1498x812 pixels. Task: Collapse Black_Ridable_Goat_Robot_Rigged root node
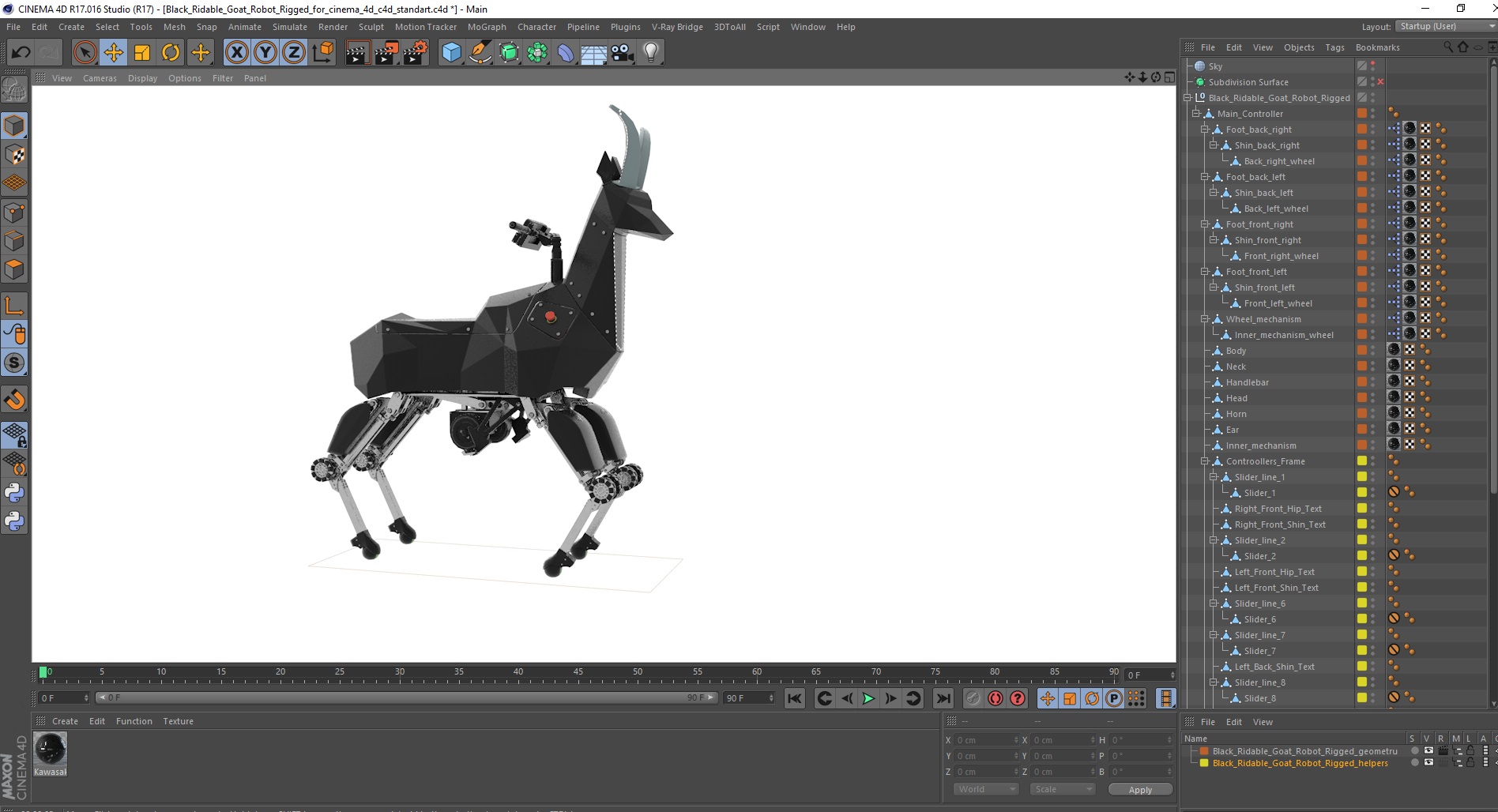coord(1187,98)
